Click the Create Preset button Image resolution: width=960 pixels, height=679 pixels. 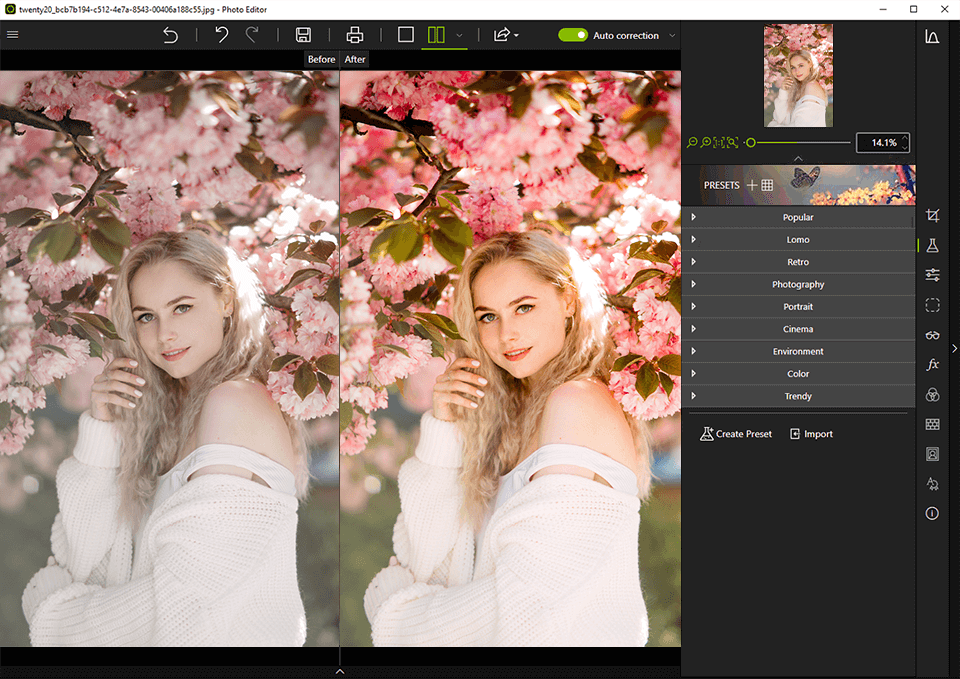click(x=736, y=434)
